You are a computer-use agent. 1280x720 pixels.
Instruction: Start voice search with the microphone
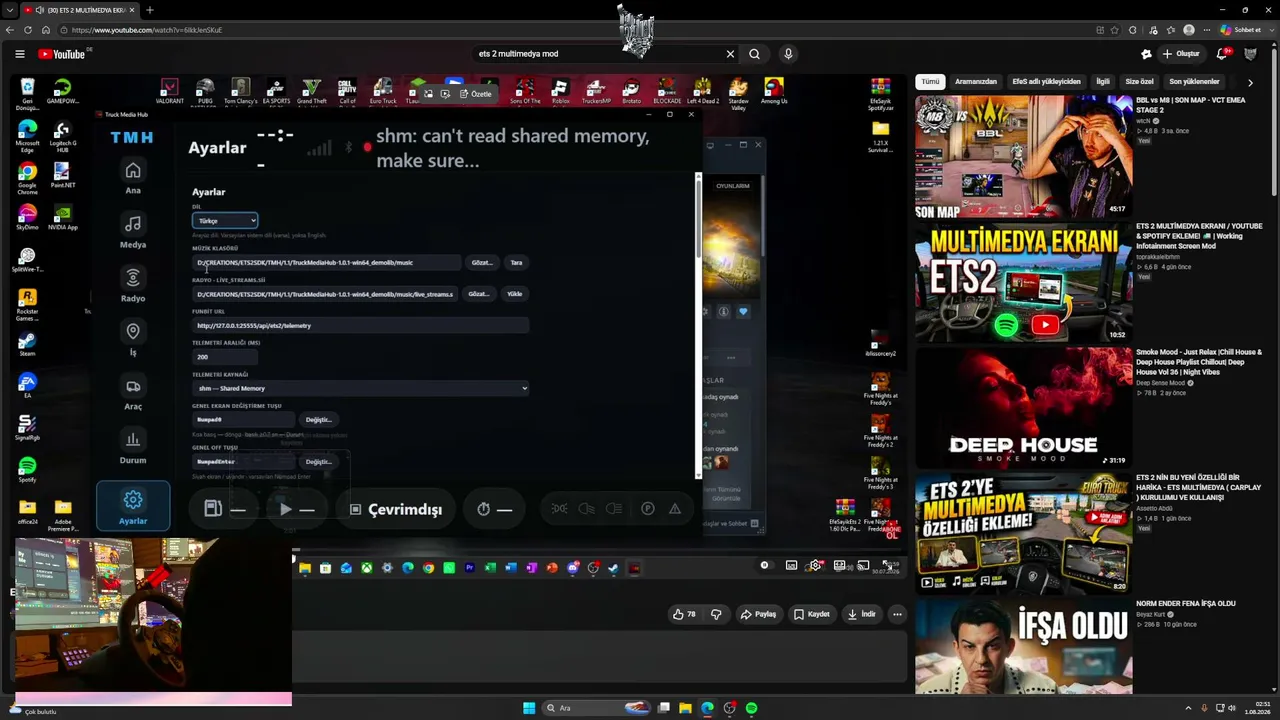point(788,54)
